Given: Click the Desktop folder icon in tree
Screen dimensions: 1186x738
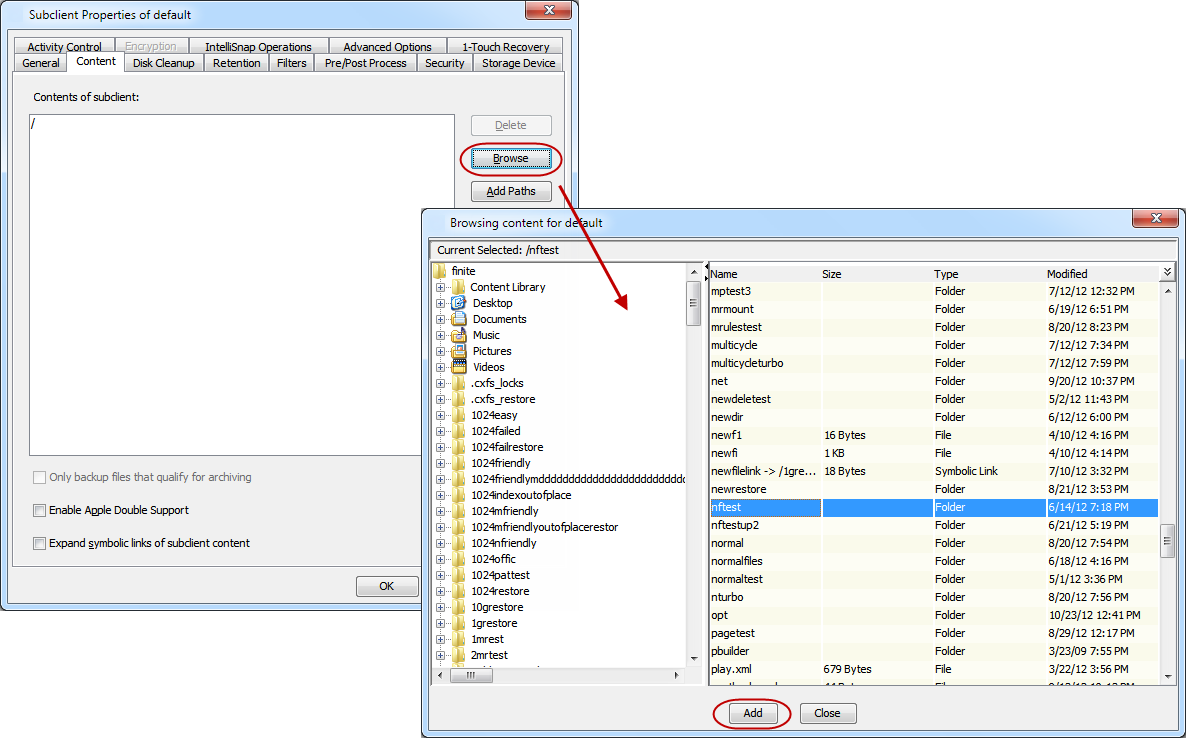Looking at the screenshot, I should [459, 303].
